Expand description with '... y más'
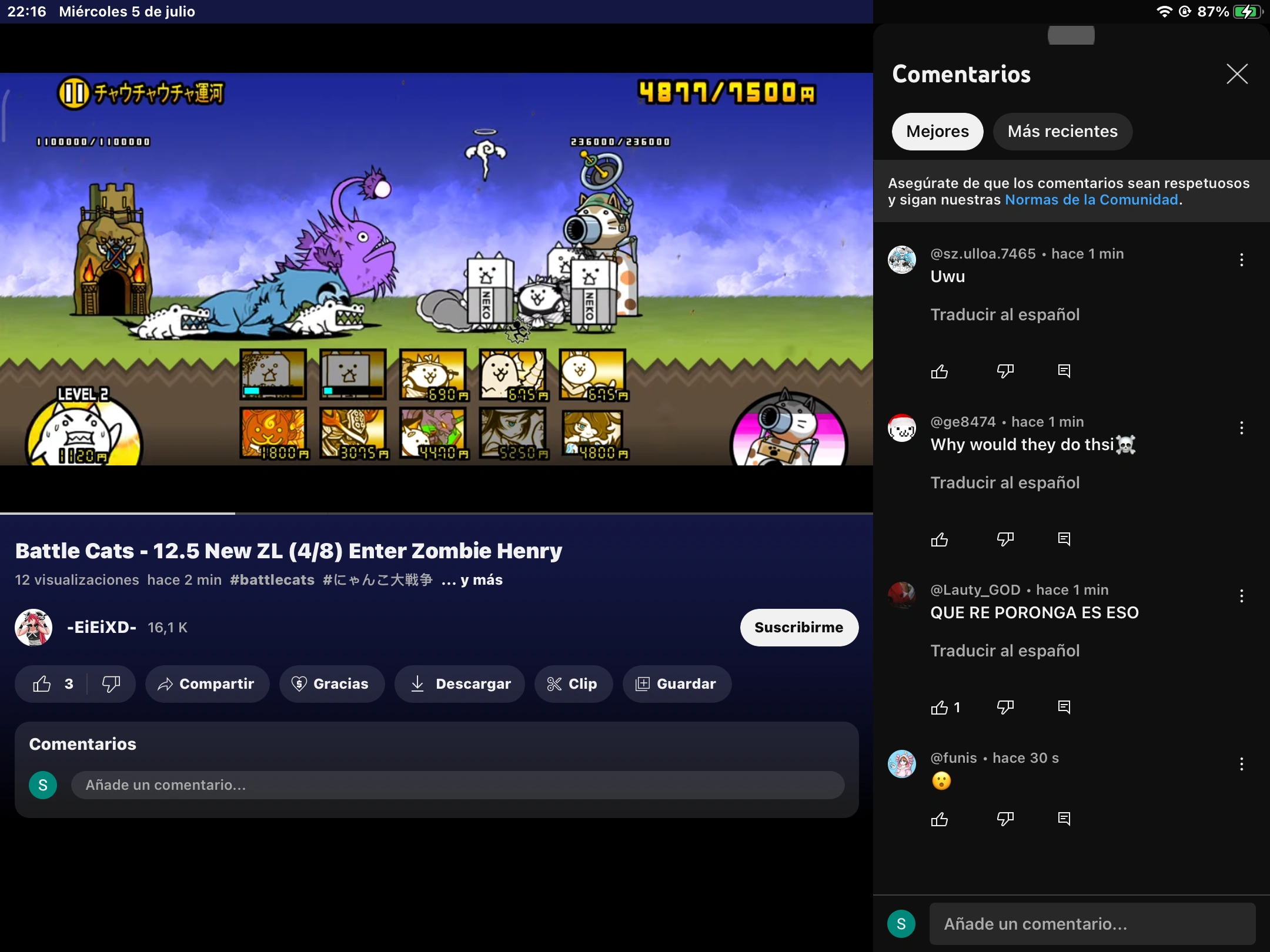Screen dimensions: 1270x952 (x=472, y=580)
